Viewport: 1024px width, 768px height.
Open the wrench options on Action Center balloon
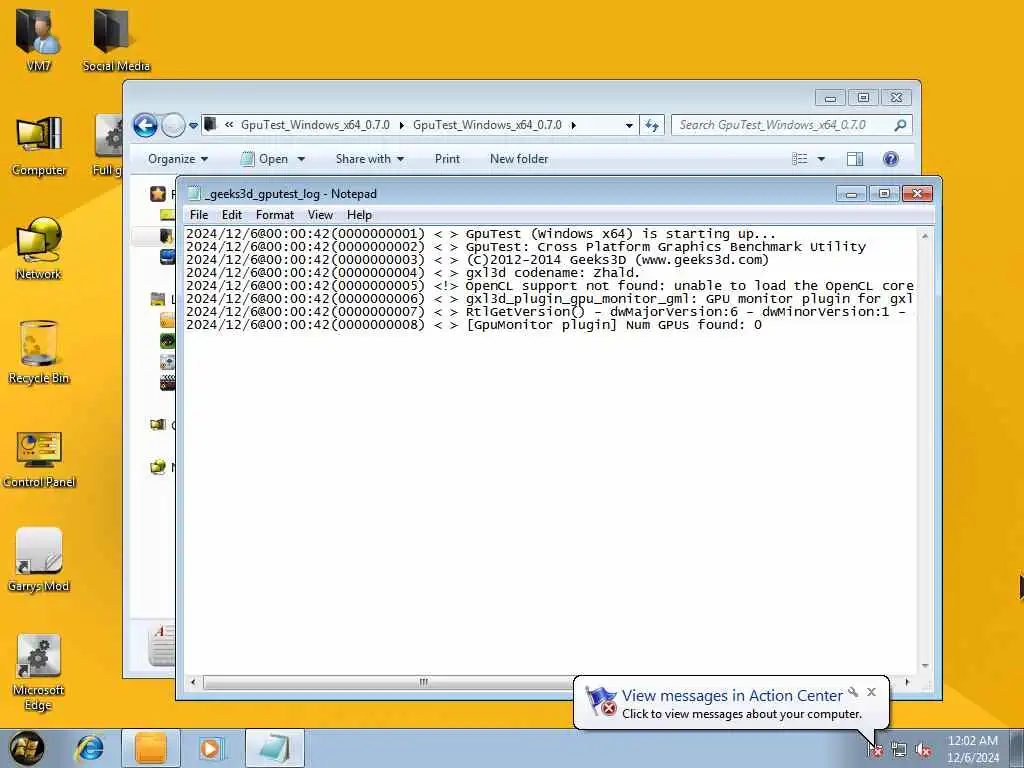(x=853, y=692)
